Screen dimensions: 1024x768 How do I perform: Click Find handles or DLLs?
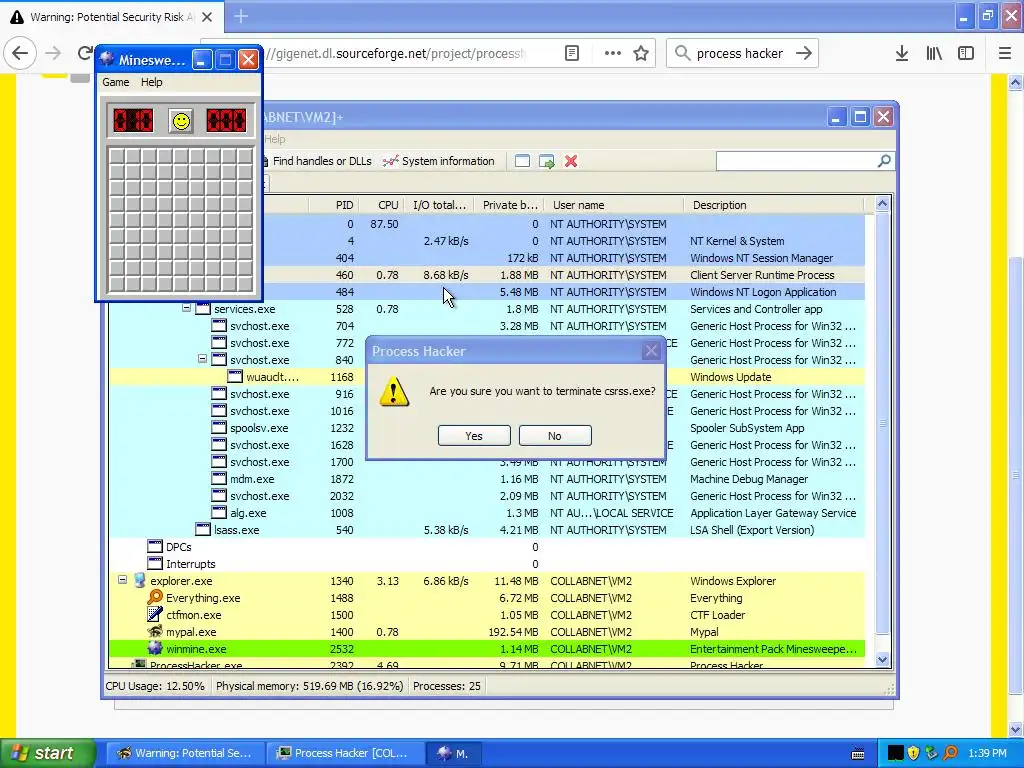click(319, 161)
